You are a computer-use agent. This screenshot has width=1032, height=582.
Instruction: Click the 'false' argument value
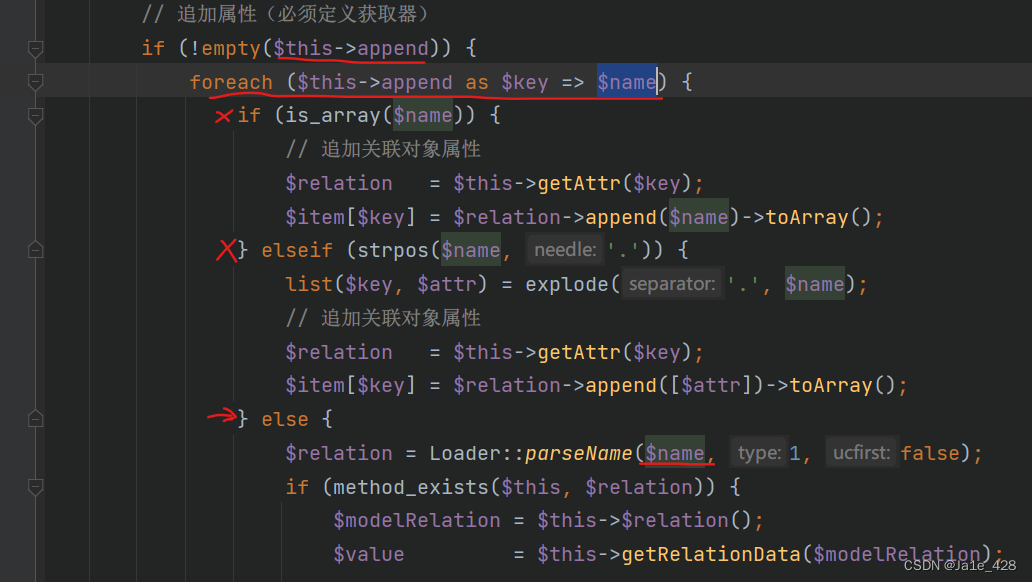tap(930, 453)
